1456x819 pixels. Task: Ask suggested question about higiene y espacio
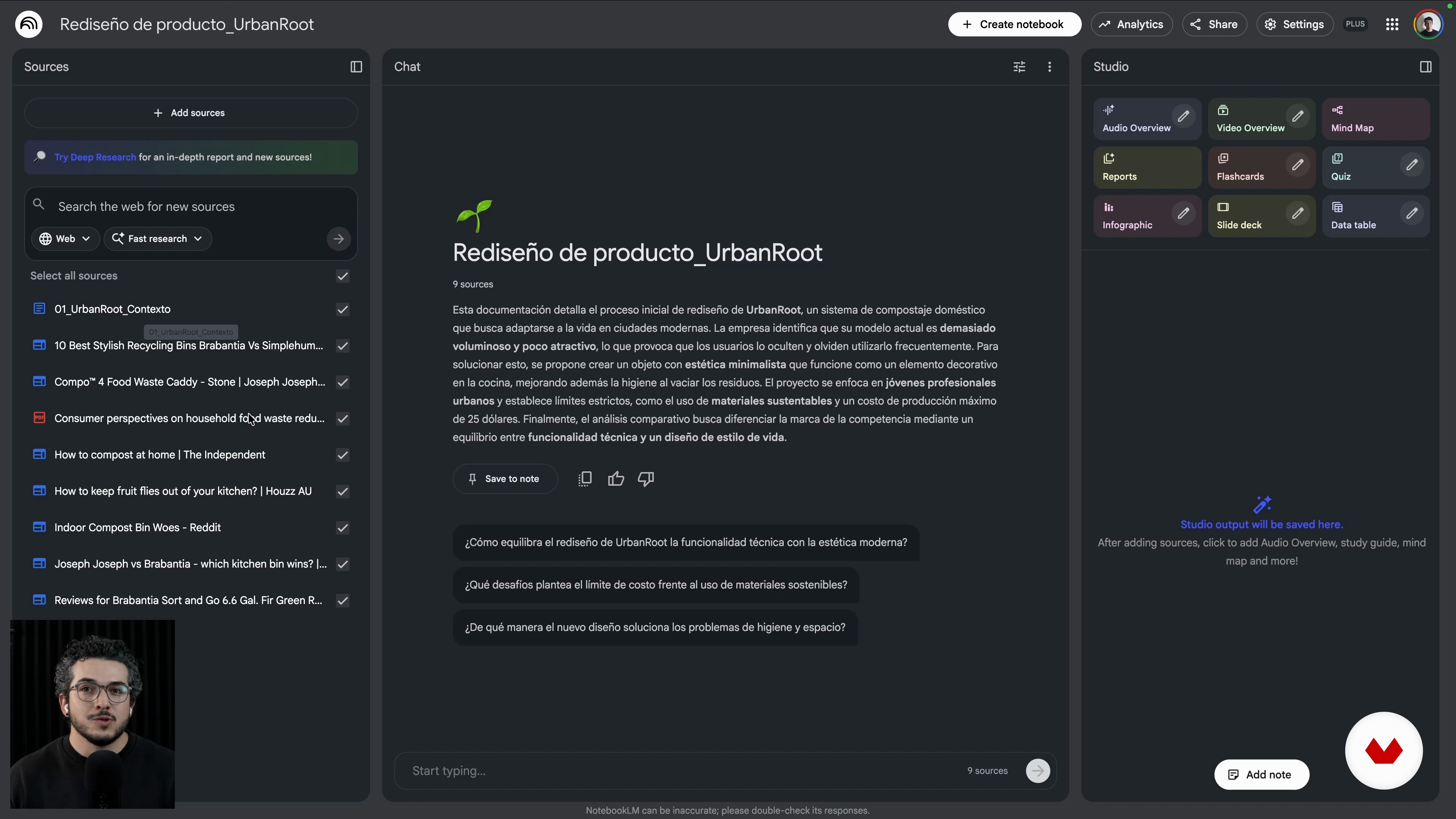click(655, 628)
